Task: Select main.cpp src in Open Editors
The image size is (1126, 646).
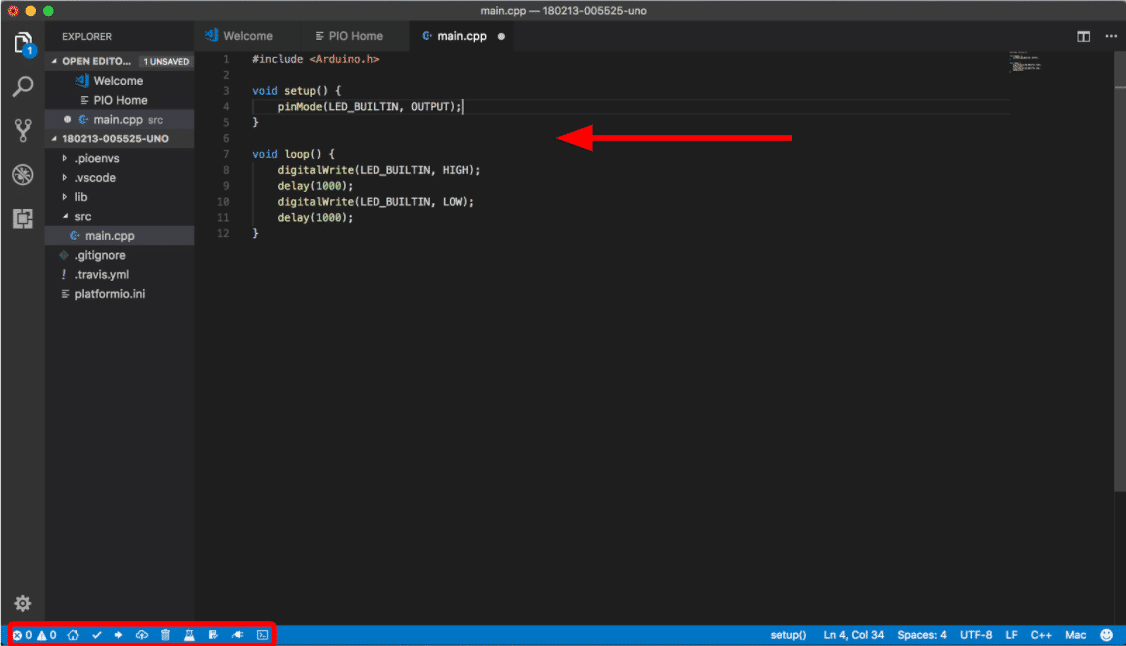Action: pos(119,120)
